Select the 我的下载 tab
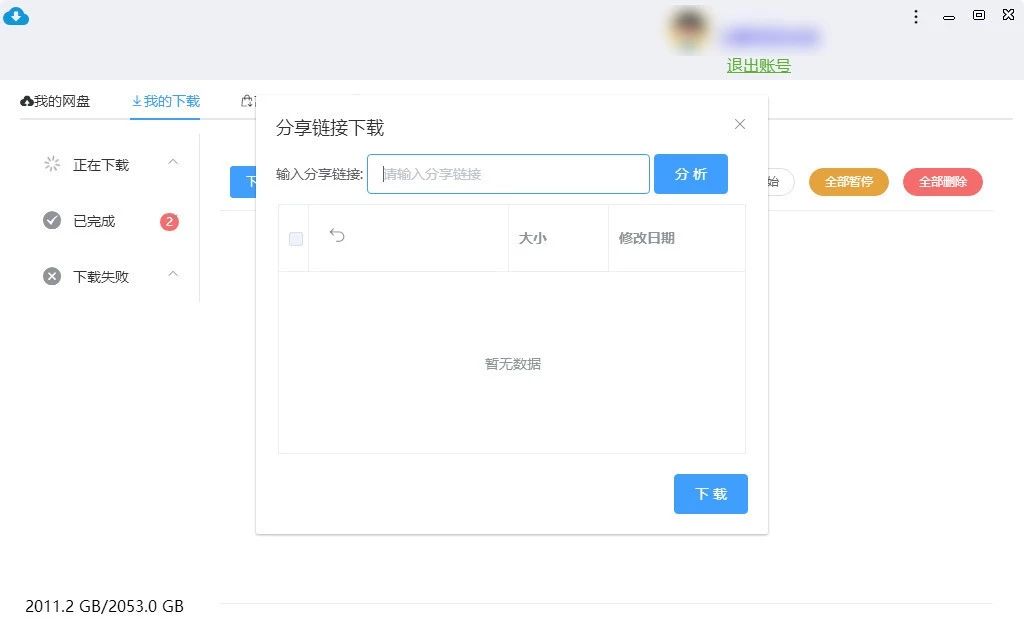 [166, 101]
